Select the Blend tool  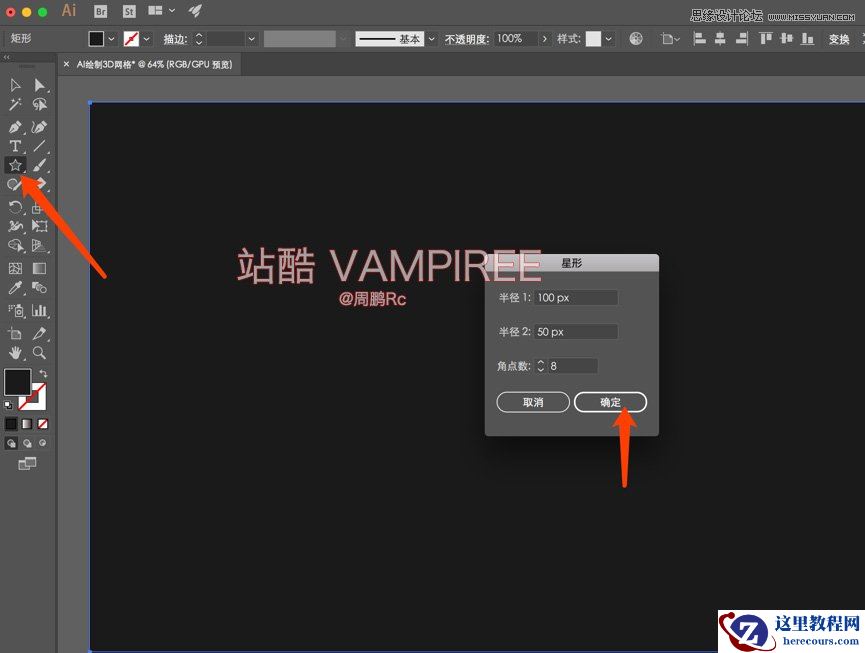point(39,287)
